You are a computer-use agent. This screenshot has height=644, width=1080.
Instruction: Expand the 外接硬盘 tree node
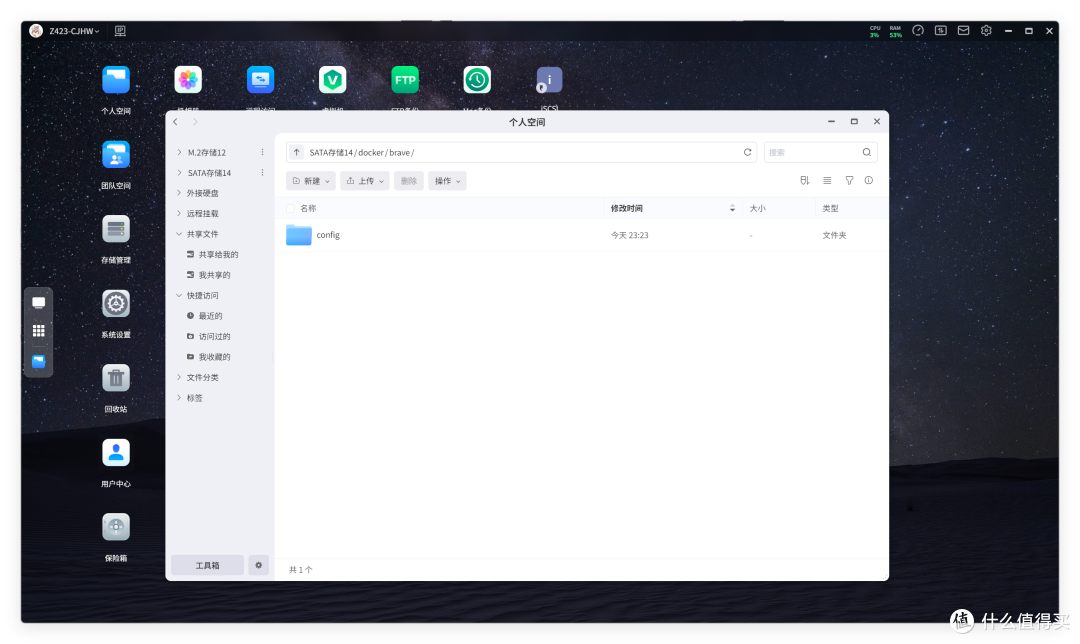pyautogui.click(x=179, y=193)
